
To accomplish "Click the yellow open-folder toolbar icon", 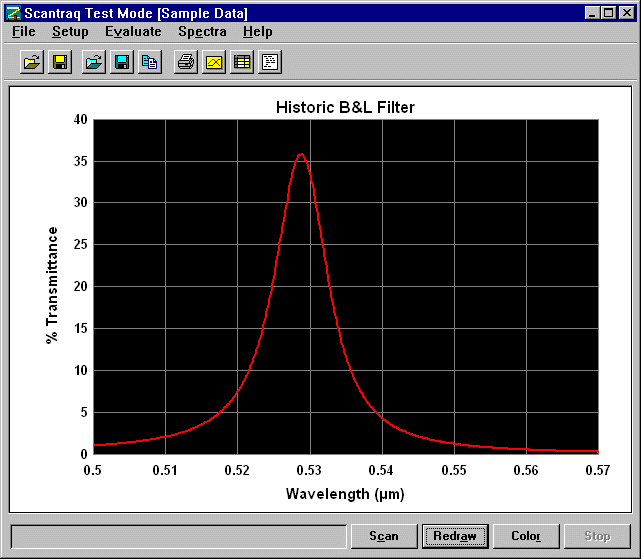I will click(32, 62).
